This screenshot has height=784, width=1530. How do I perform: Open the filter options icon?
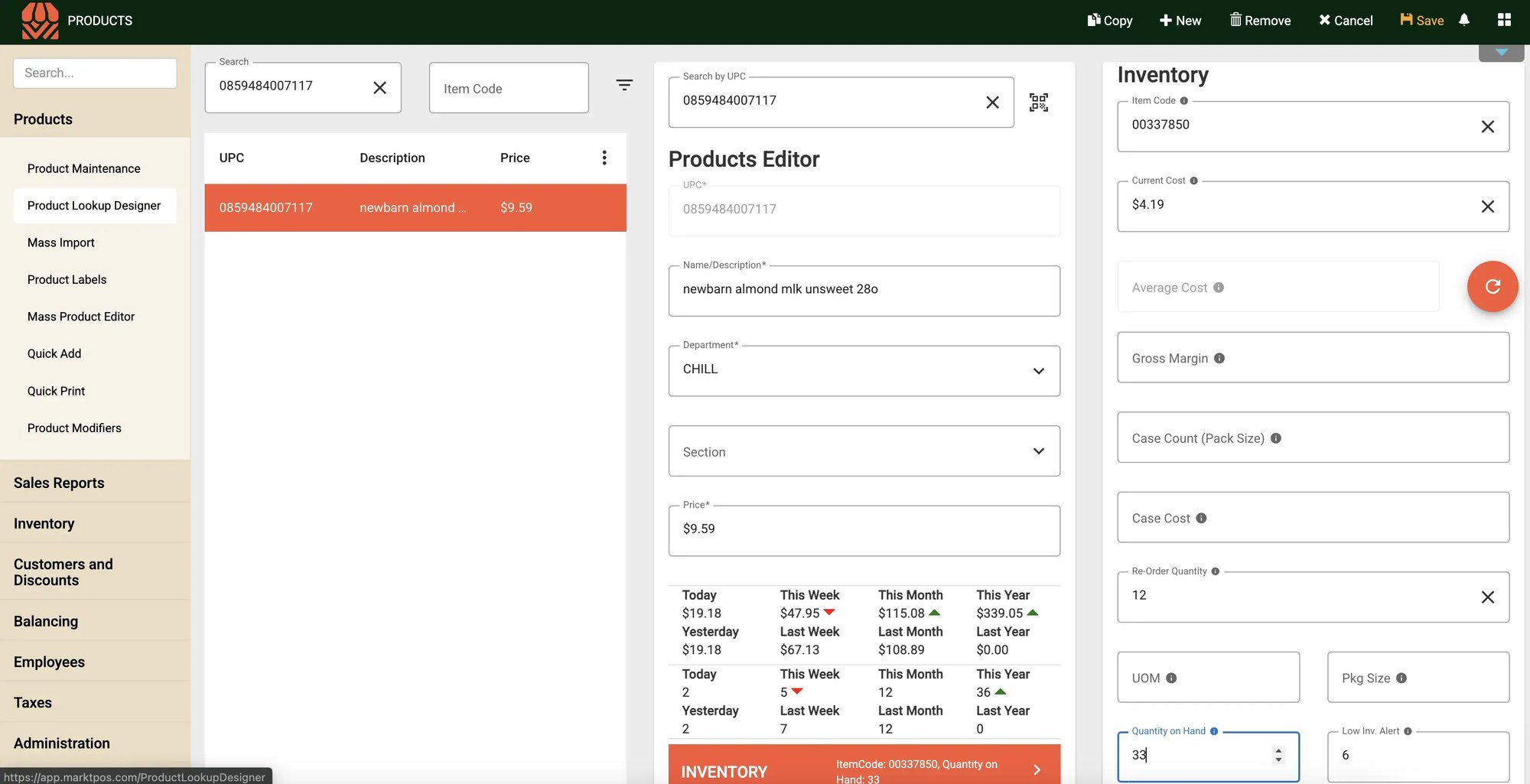[x=624, y=85]
